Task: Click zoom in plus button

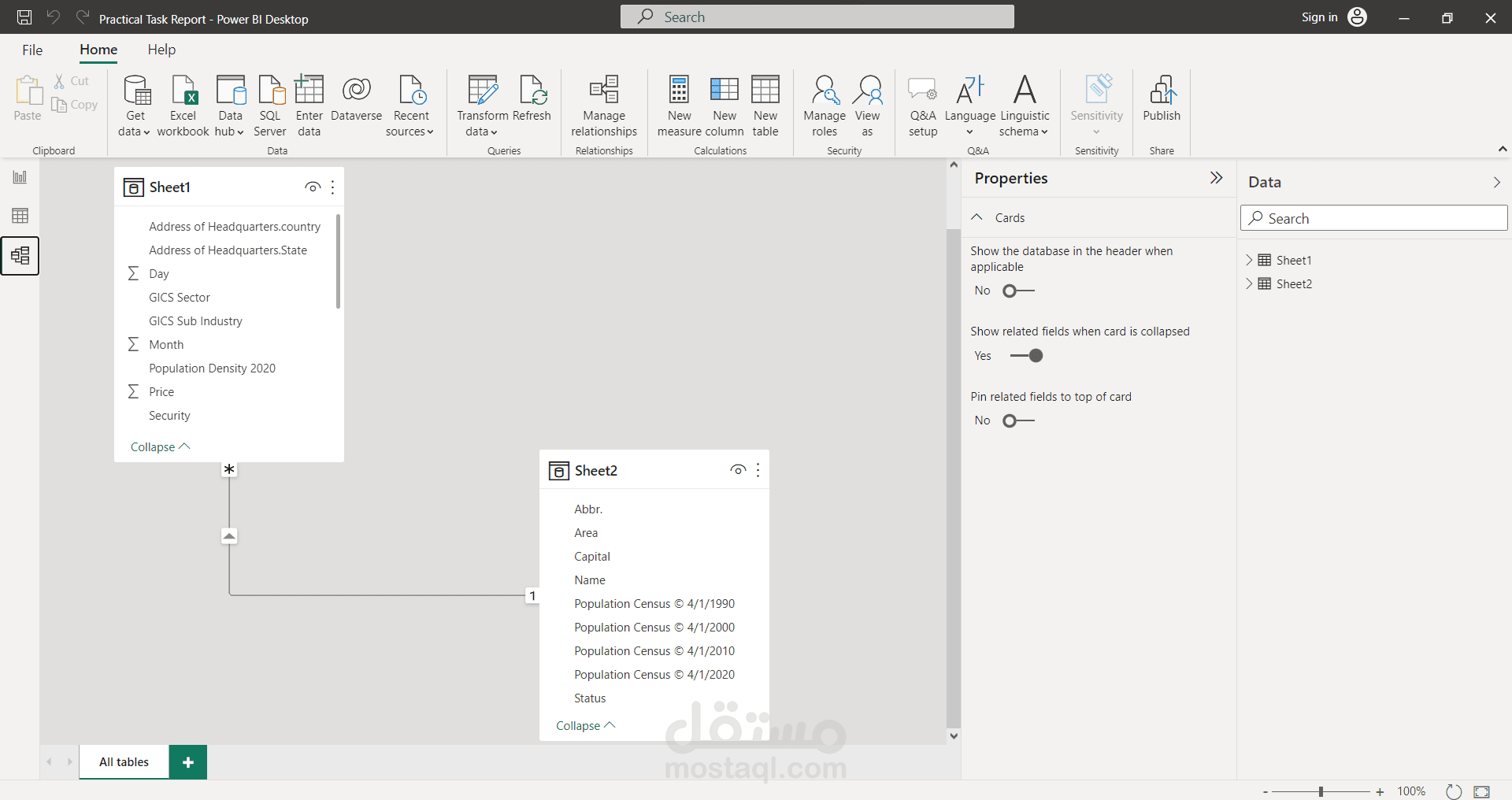Action: [x=1380, y=792]
